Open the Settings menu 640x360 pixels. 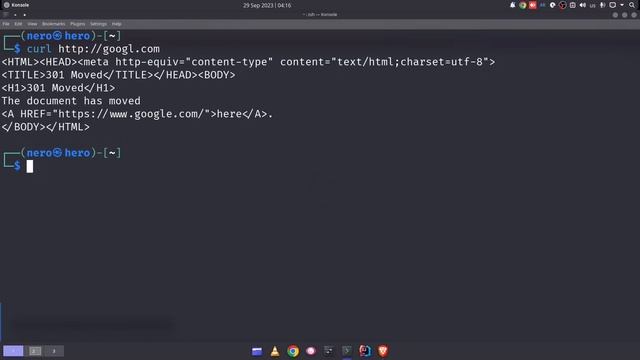(98, 24)
